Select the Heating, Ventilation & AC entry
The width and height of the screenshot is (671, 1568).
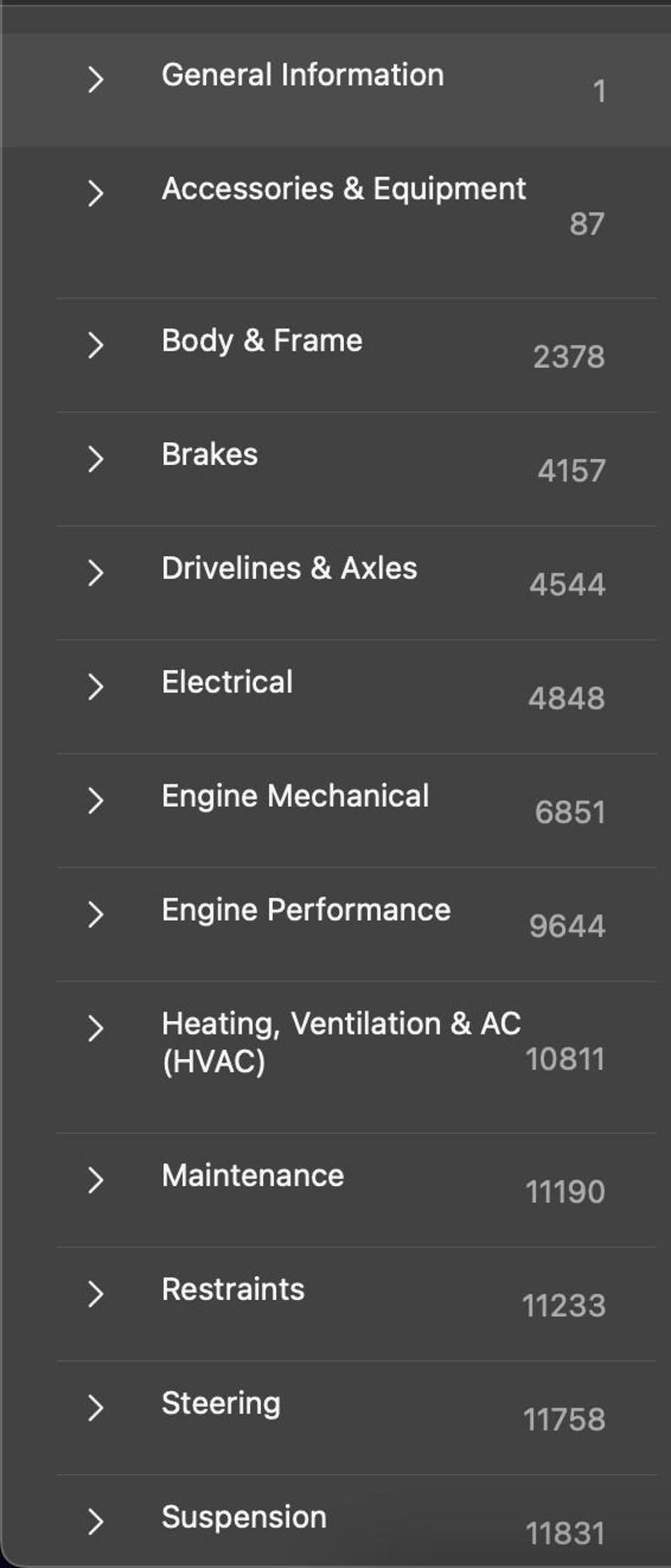(341, 1041)
